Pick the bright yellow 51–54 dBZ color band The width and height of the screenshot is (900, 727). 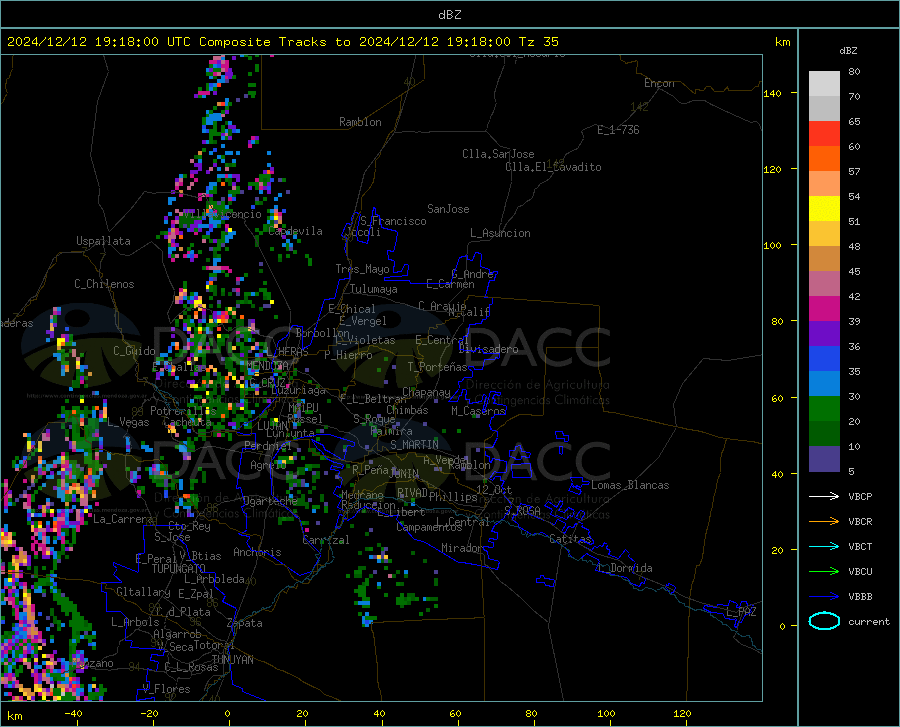click(x=824, y=209)
